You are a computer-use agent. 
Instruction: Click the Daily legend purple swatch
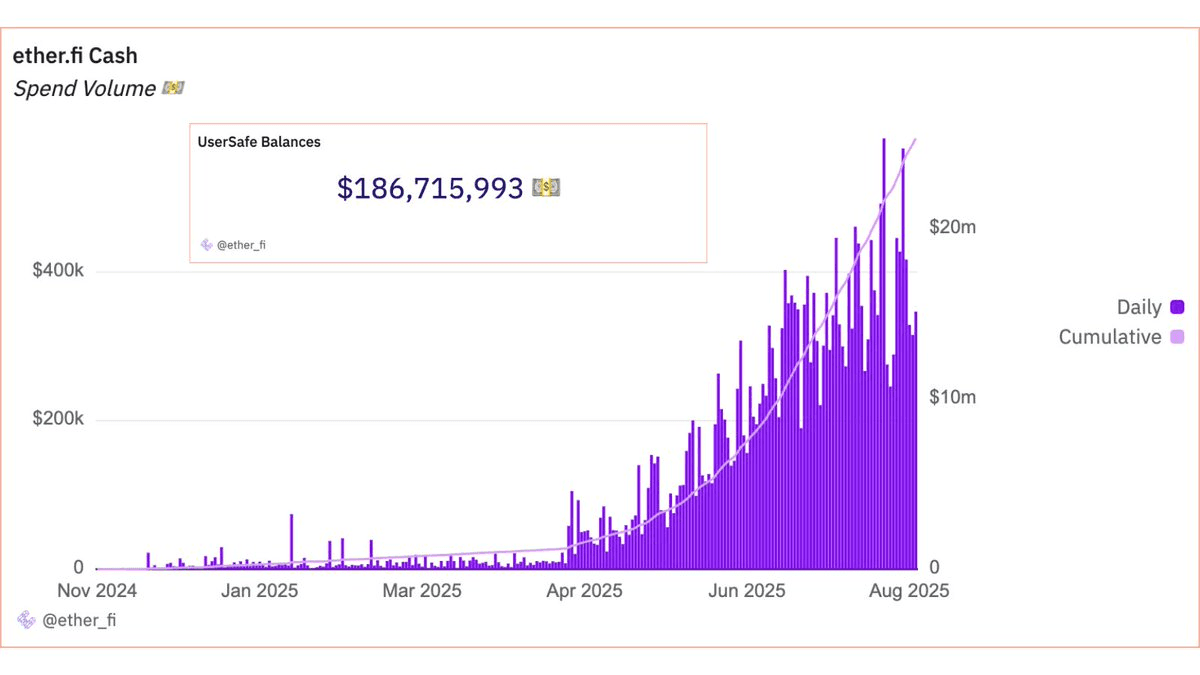point(1177,307)
